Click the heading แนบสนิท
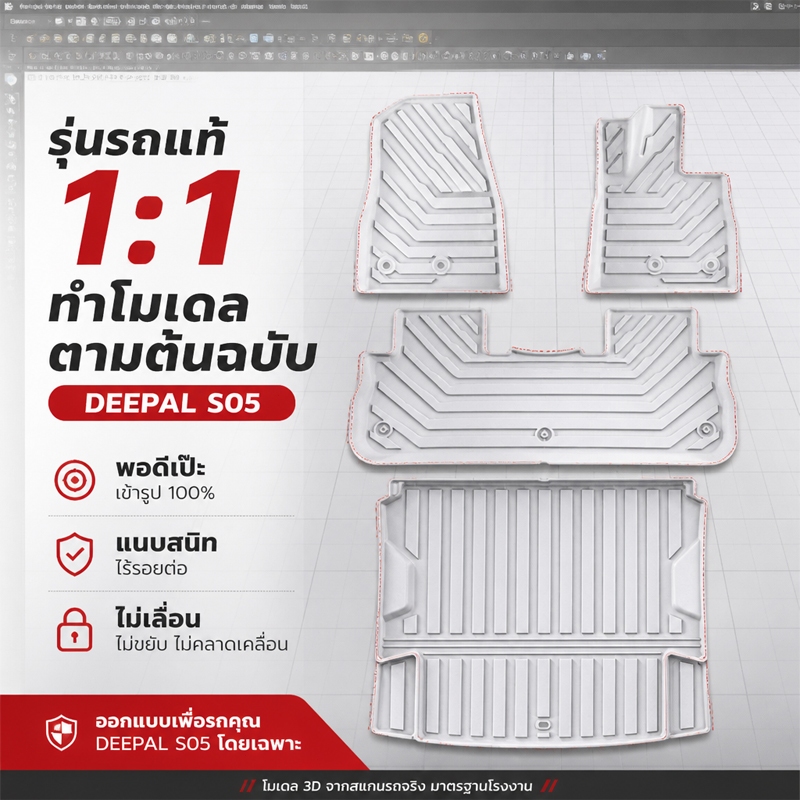This screenshot has height=800, width=800. coord(166,543)
